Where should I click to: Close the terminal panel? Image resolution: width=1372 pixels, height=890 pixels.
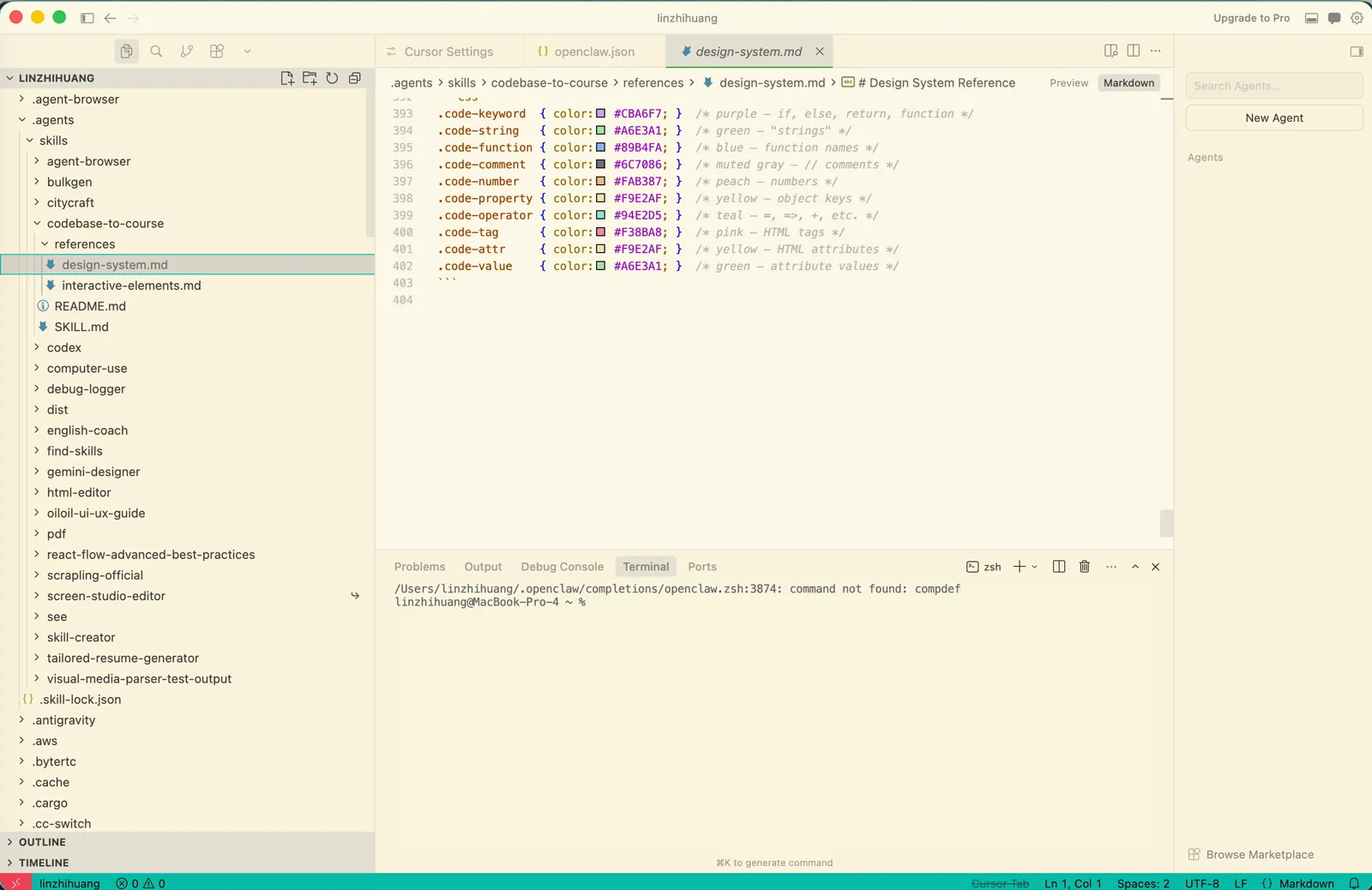click(1156, 567)
